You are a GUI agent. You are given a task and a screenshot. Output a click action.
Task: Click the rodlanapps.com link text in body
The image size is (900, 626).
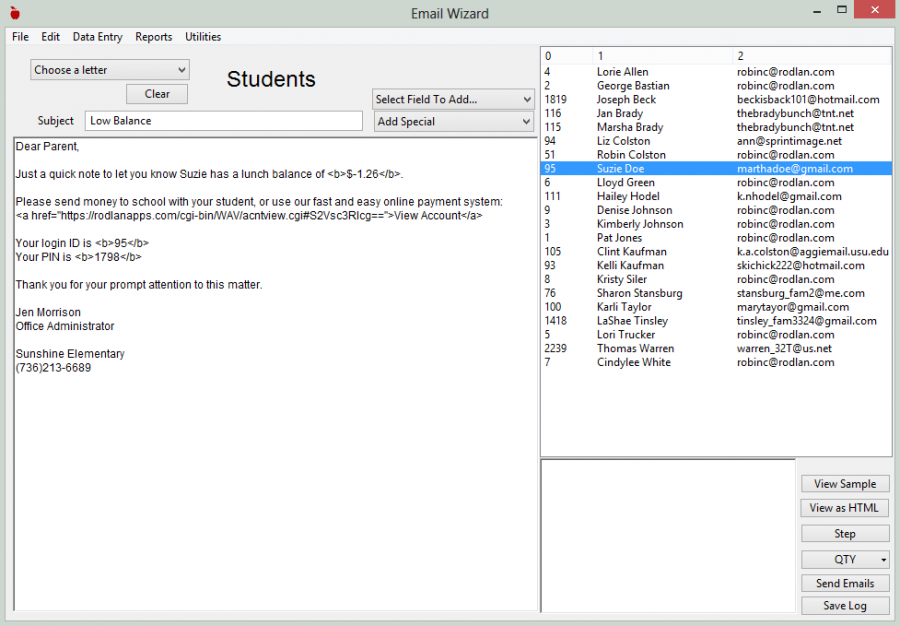point(249,216)
